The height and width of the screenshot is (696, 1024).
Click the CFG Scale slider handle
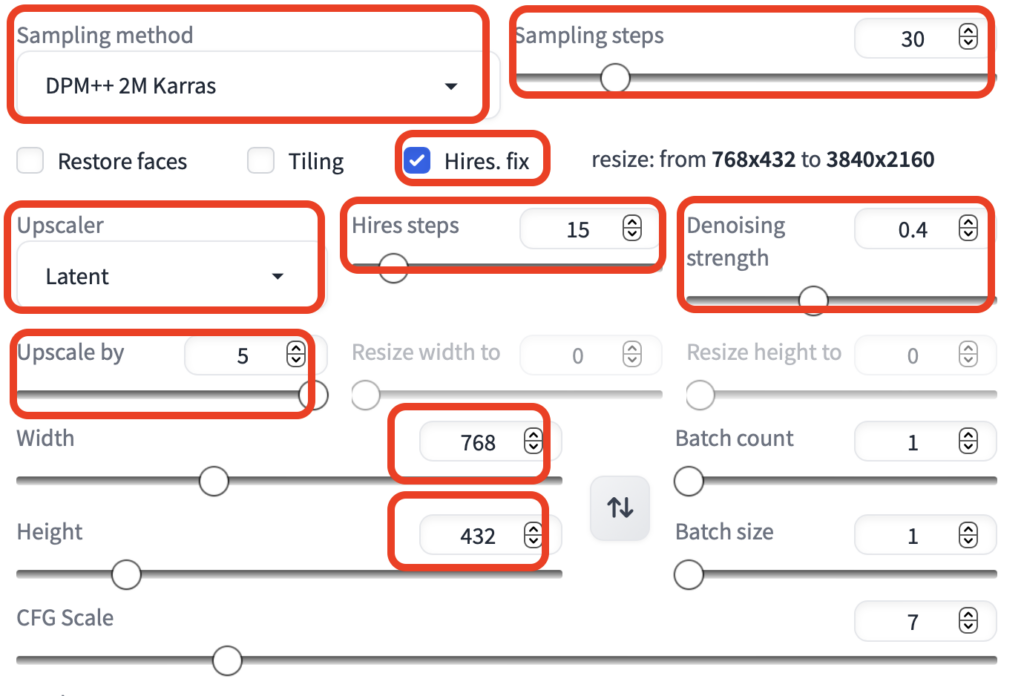click(227, 661)
